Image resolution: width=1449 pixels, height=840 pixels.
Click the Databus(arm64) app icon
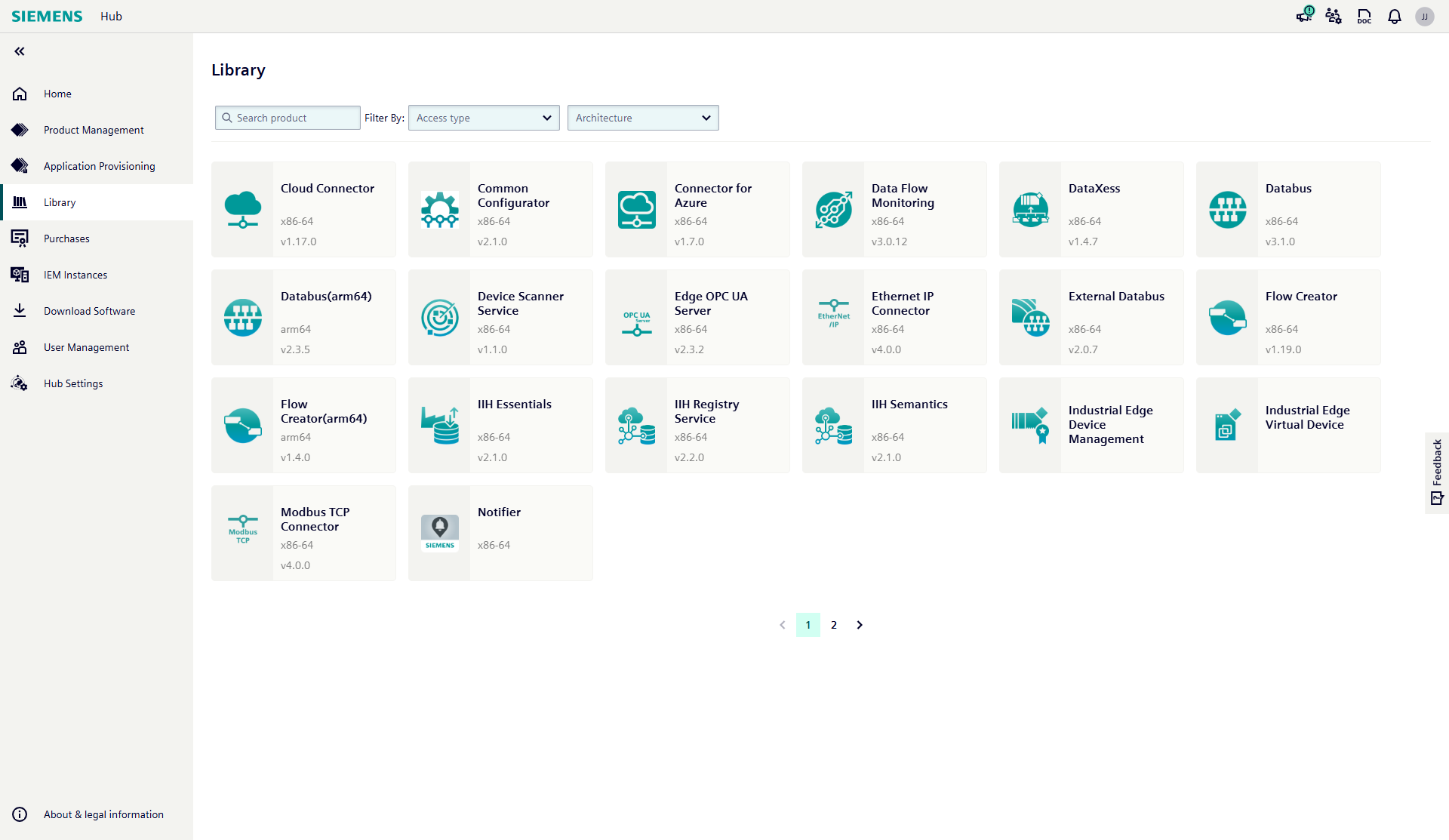243,318
